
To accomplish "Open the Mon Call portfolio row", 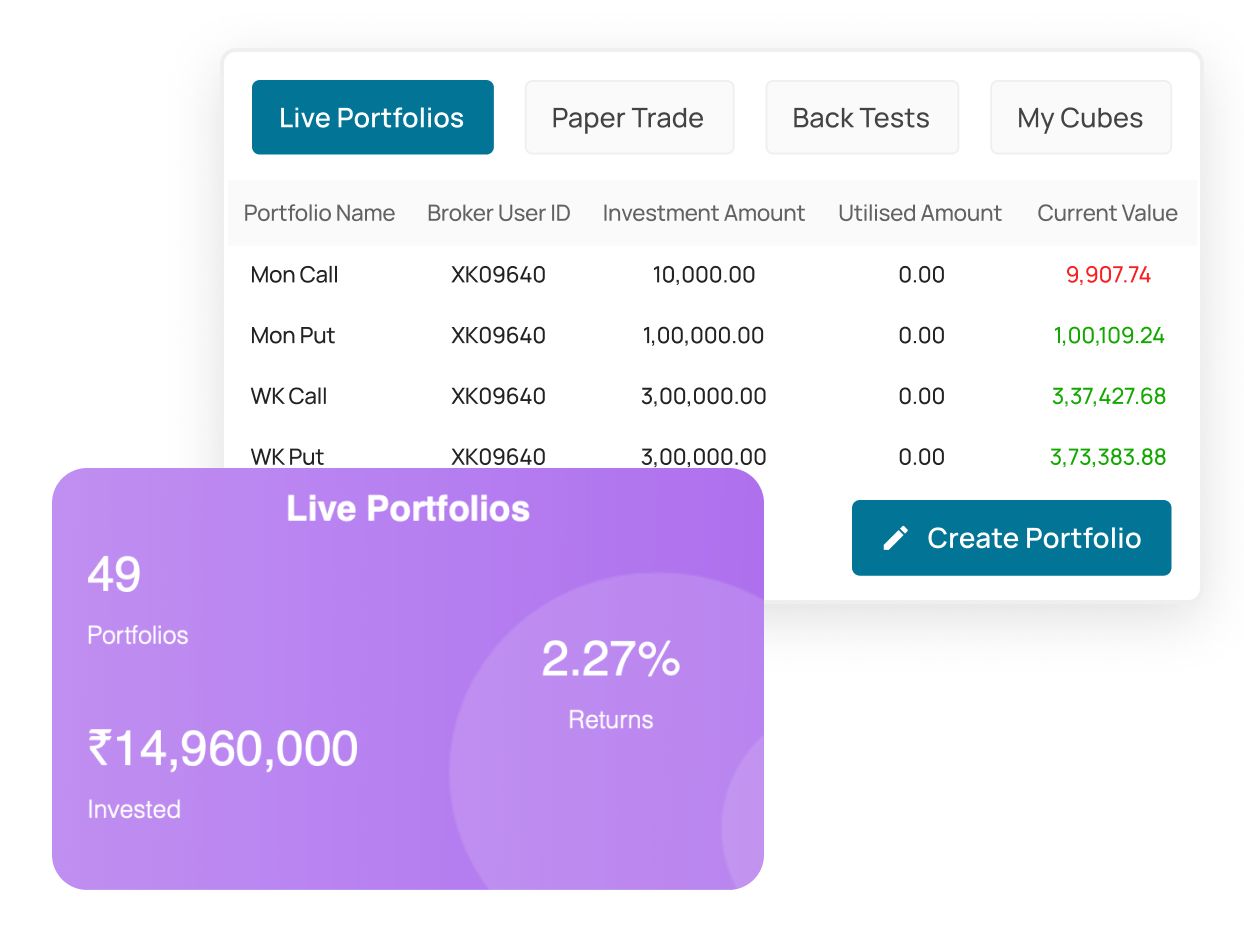I will click(x=712, y=274).
